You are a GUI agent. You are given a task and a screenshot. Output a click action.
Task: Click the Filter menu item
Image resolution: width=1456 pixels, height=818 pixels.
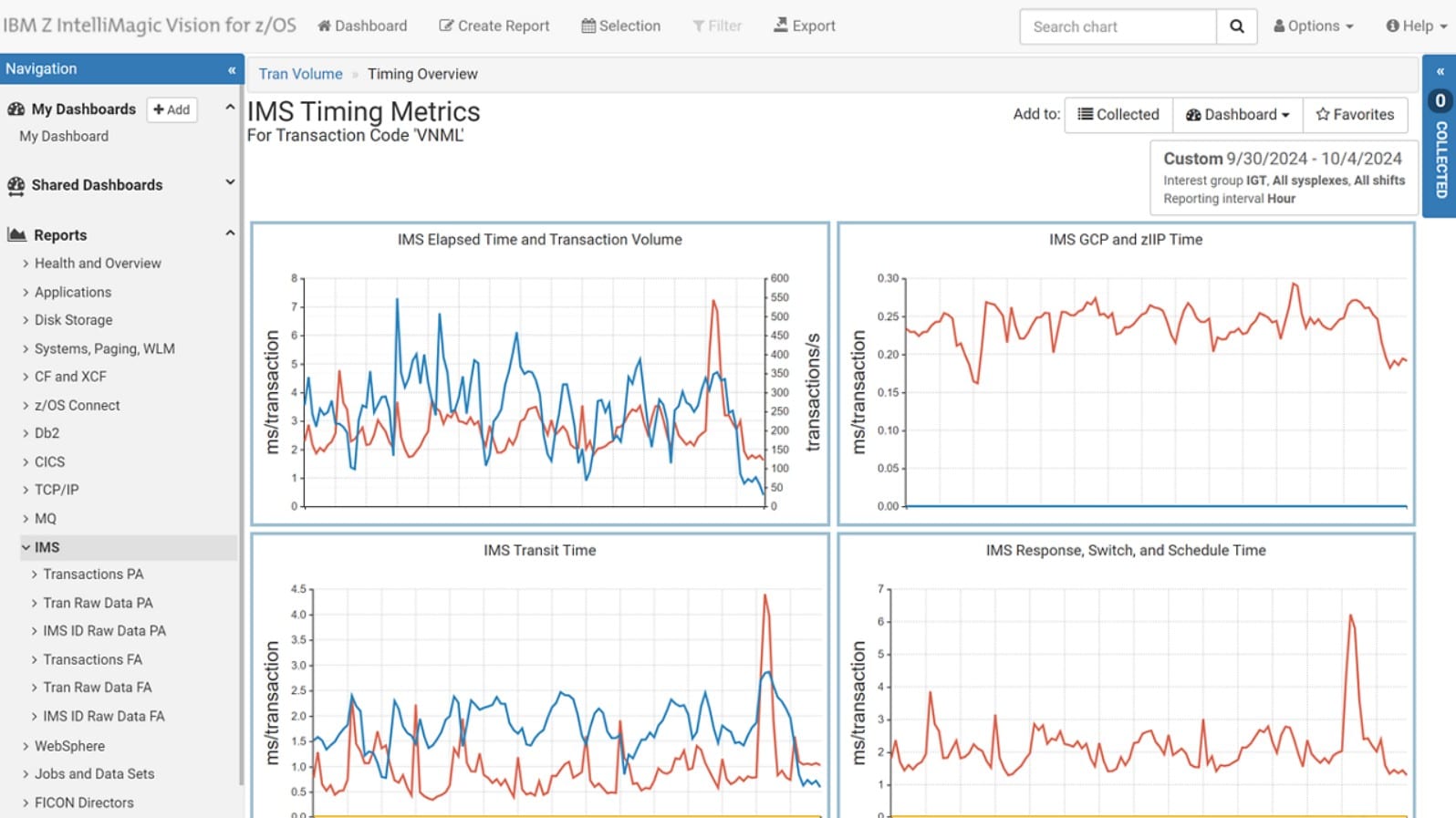coord(717,26)
